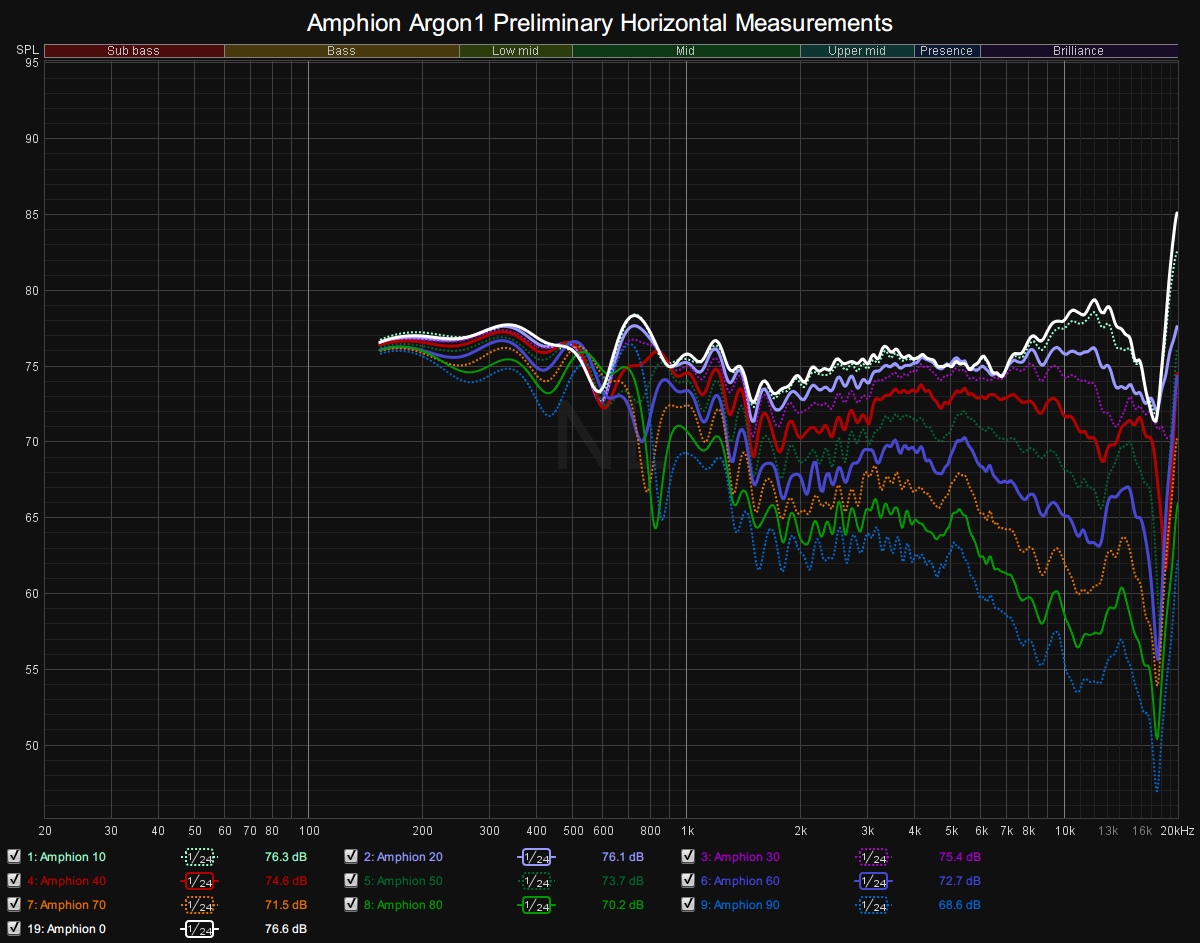Click the 68.6 dB legend value
1200x943 pixels.
tap(960, 905)
